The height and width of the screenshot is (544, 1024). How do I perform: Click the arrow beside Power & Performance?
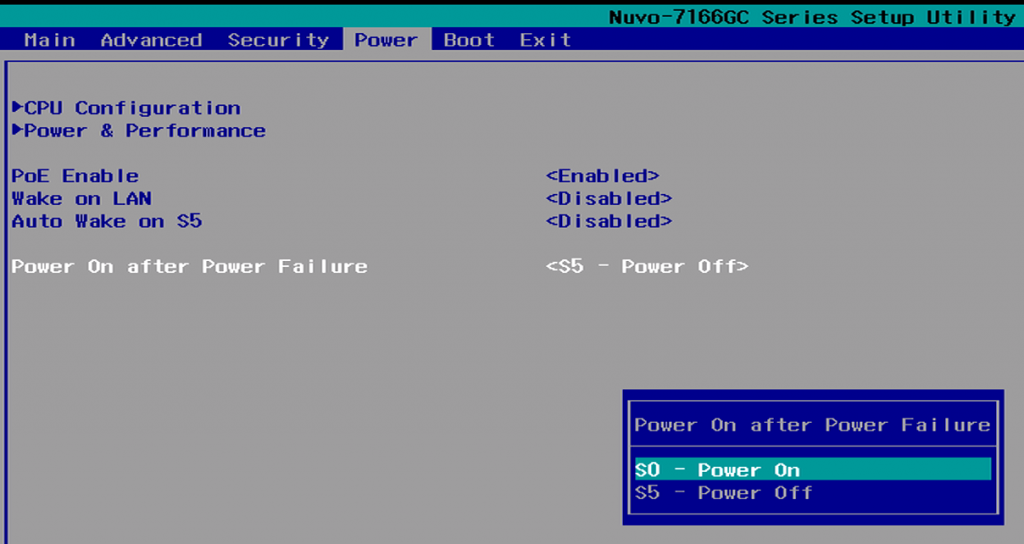click(17, 130)
